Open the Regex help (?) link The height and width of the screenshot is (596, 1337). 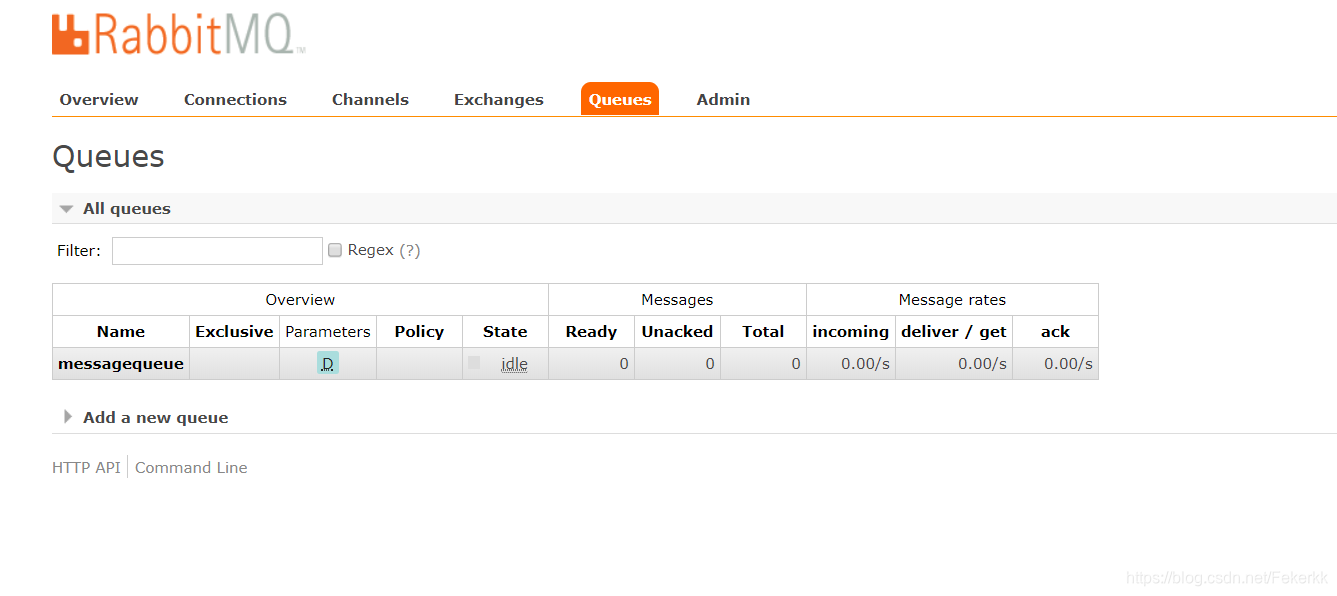[x=410, y=251]
